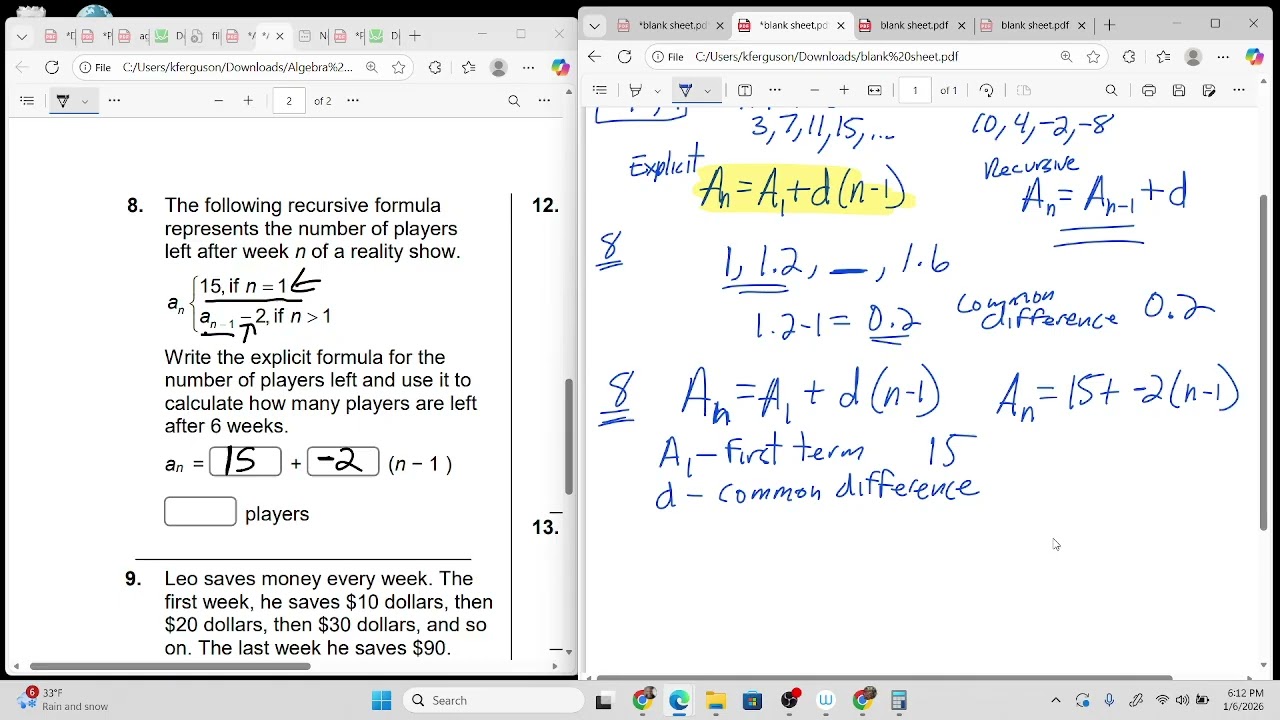Click fit to width icon in blank sheet PDF
The width and height of the screenshot is (1280, 720).
click(x=874, y=90)
